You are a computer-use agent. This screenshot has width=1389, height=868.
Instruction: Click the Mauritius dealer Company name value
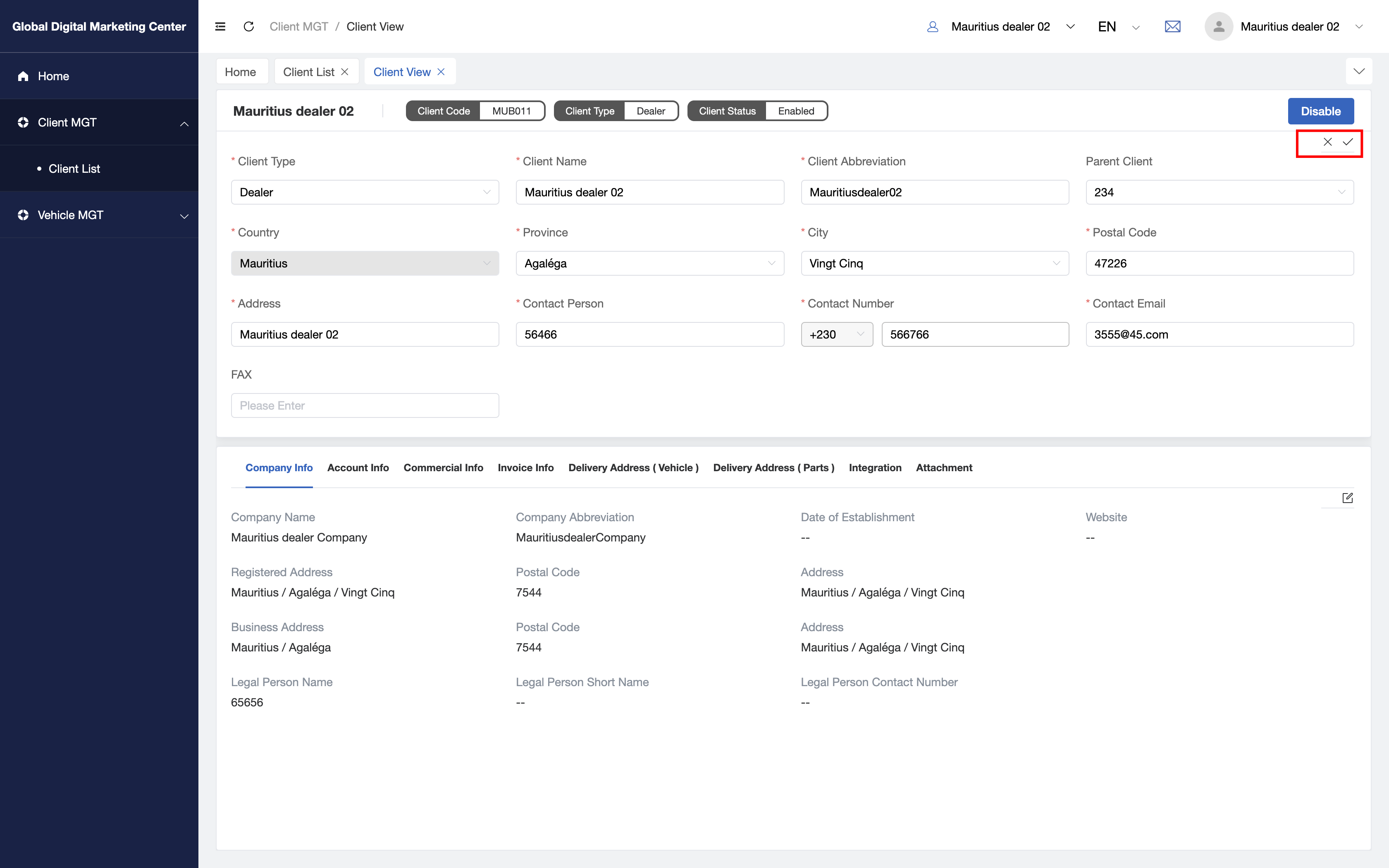[x=299, y=537]
